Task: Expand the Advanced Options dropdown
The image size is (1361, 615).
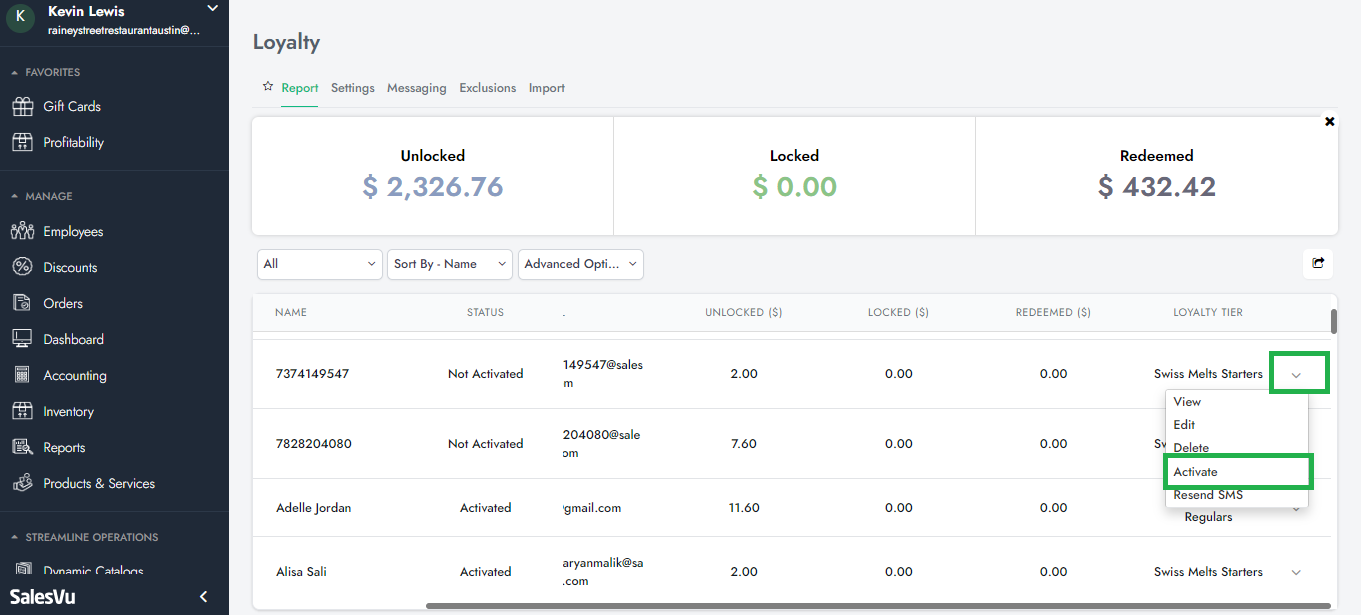Action: click(x=580, y=264)
